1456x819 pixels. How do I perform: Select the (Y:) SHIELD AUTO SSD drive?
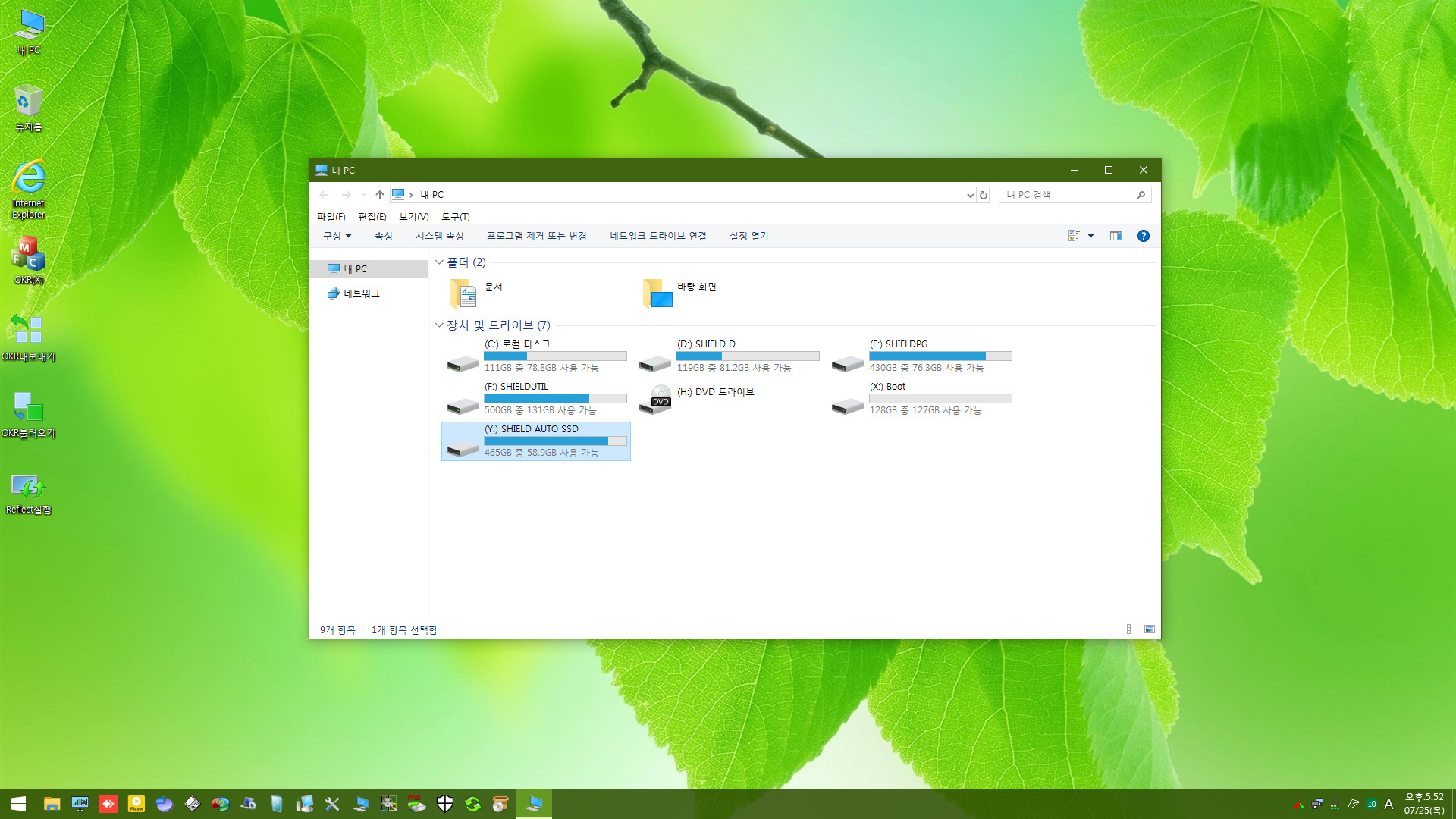(x=536, y=441)
